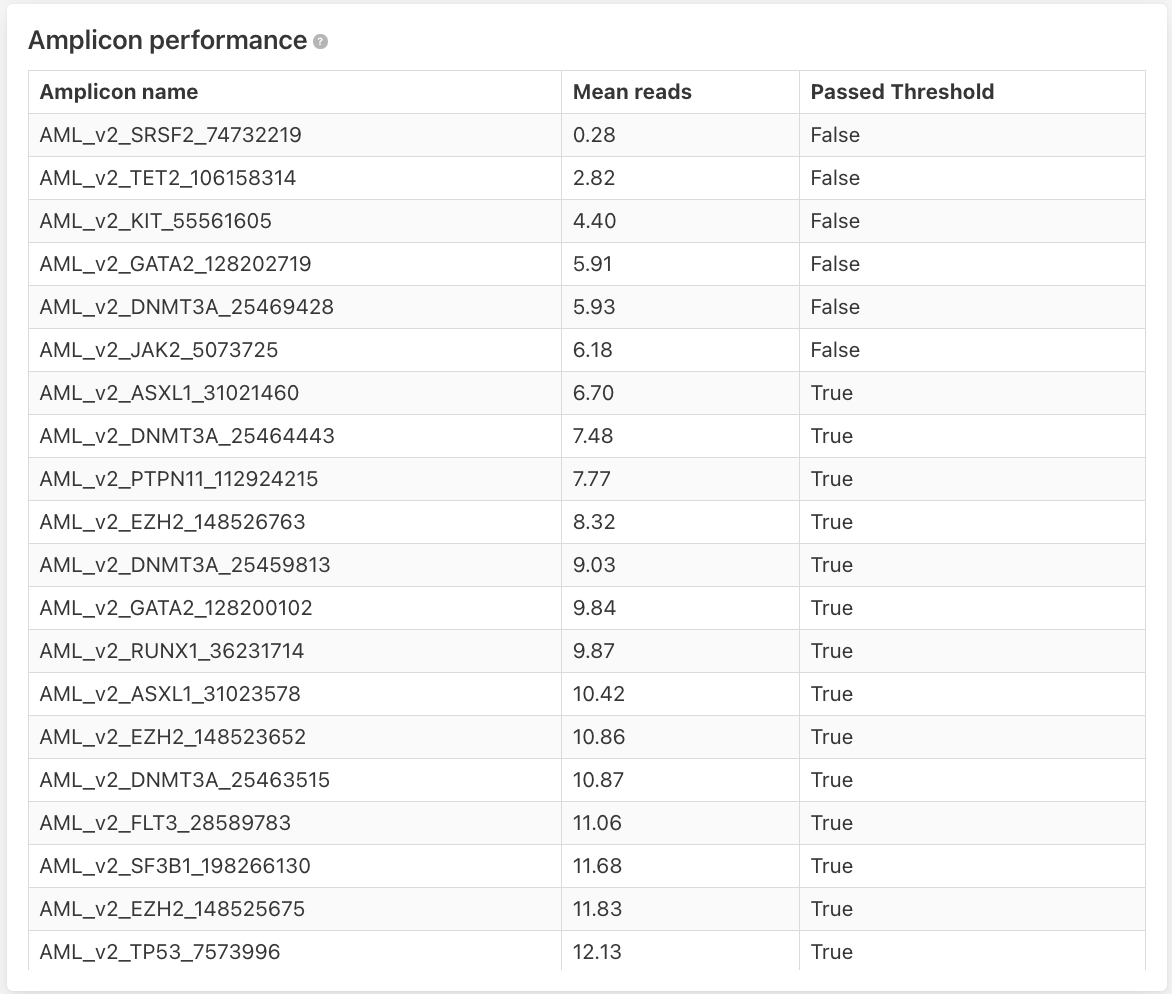1172x994 pixels.
Task: Select the AML_v2_TP53_7573996 amplicon name
Action: (x=160, y=952)
